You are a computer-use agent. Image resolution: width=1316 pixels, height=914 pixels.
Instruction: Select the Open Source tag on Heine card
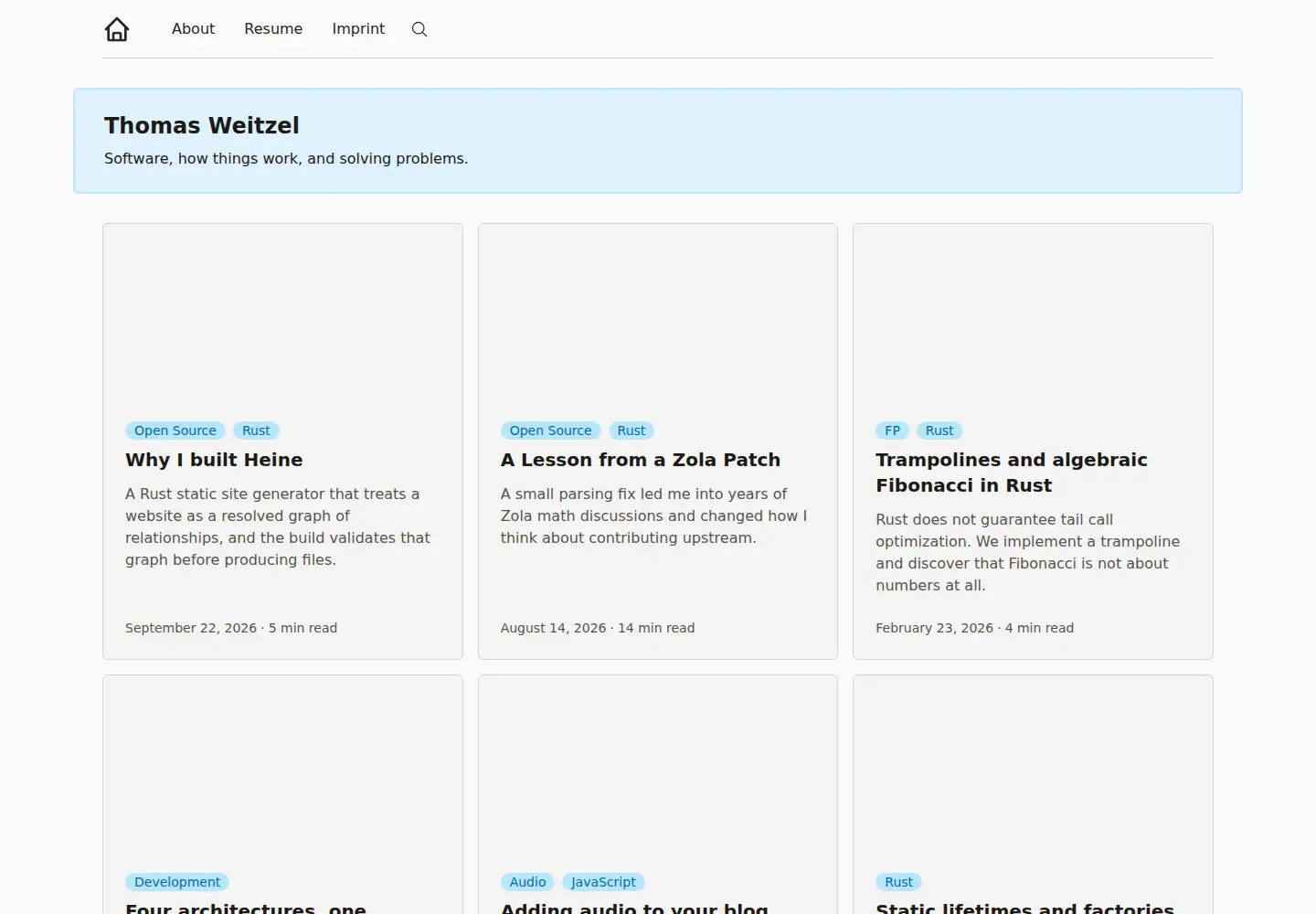click(175, 430)
